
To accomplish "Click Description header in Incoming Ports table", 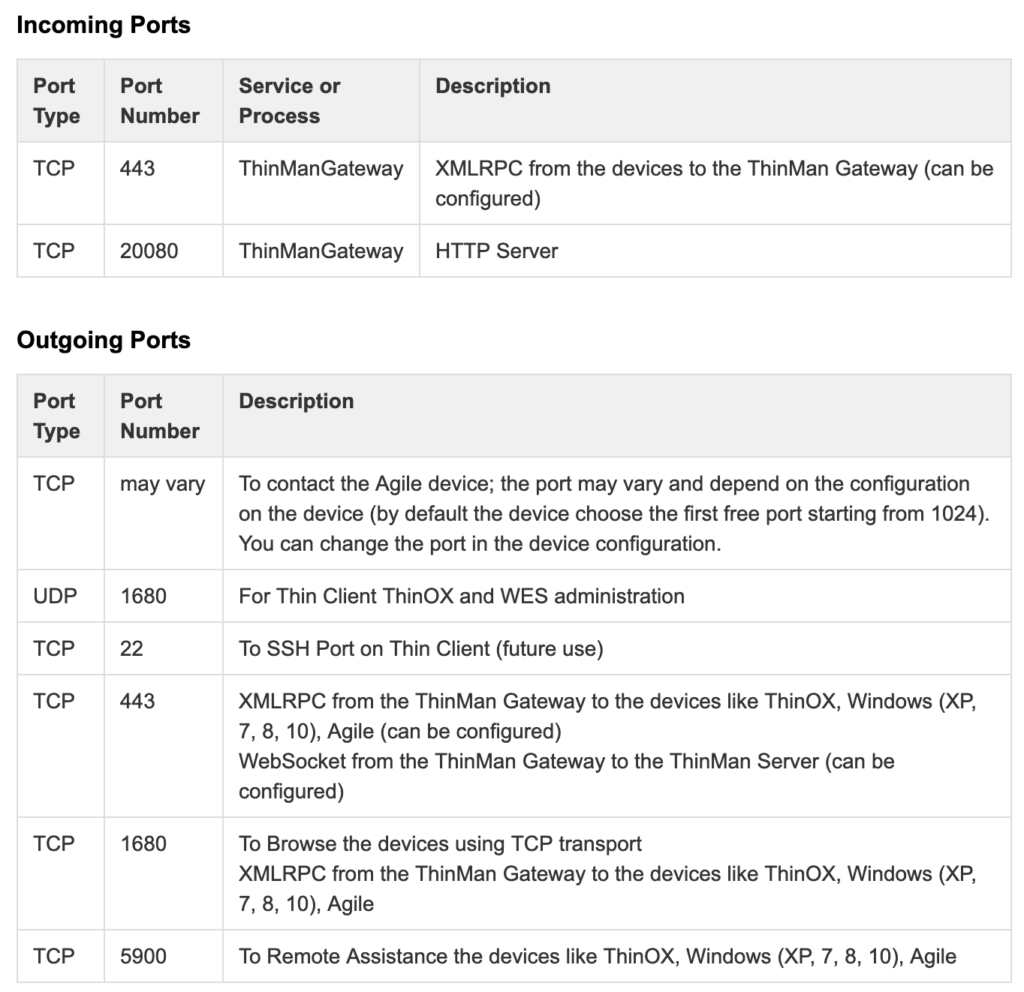I will point(493,86).
